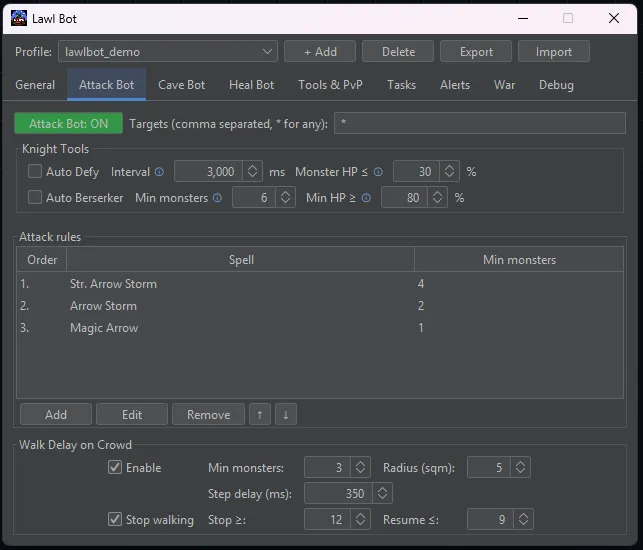643x550 pixels.
Task: Enable the Auto Berserker checkbox
Action: pyautogui.click(x=35, y=197)
